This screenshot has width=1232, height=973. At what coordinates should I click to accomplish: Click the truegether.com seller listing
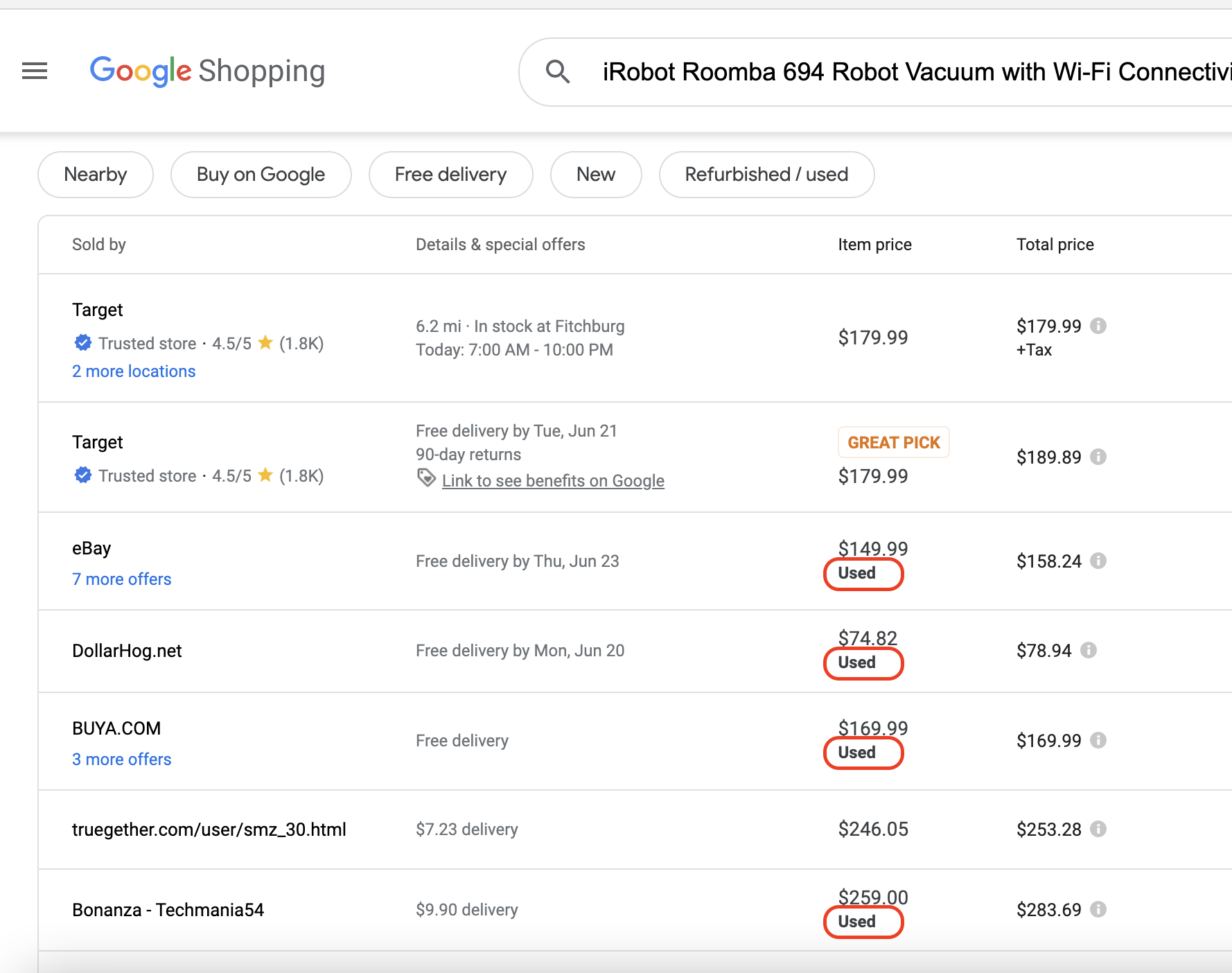[x=210, y=829]
